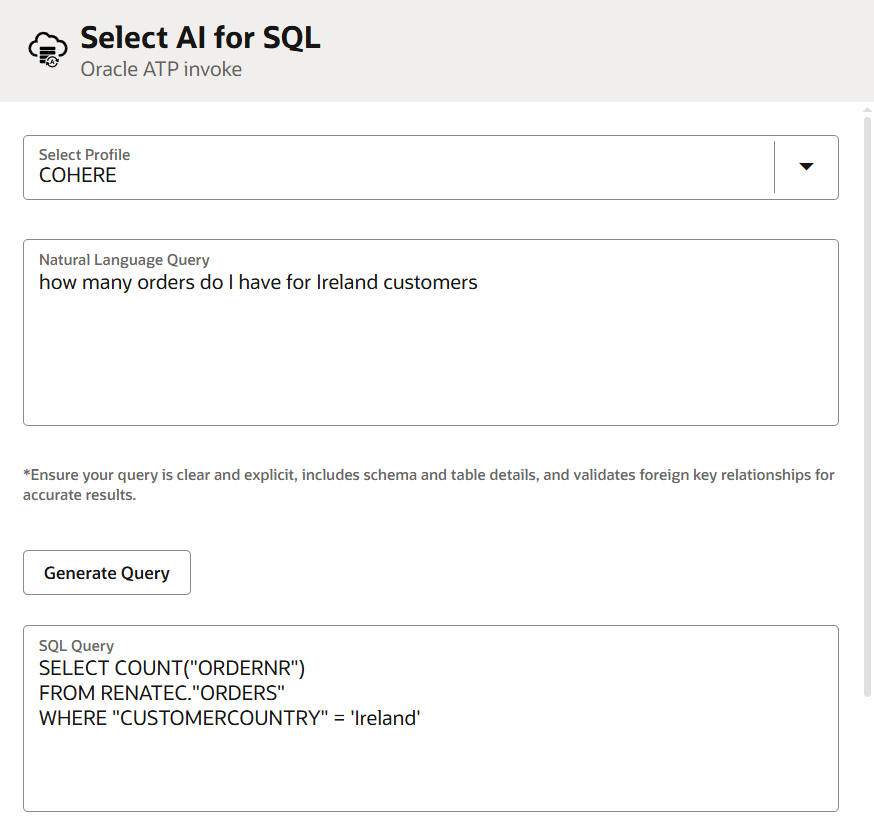Screen dimensions: 874x826
Task: Click the "Select AI for SQL" title
Action: [x=200, y=38]
